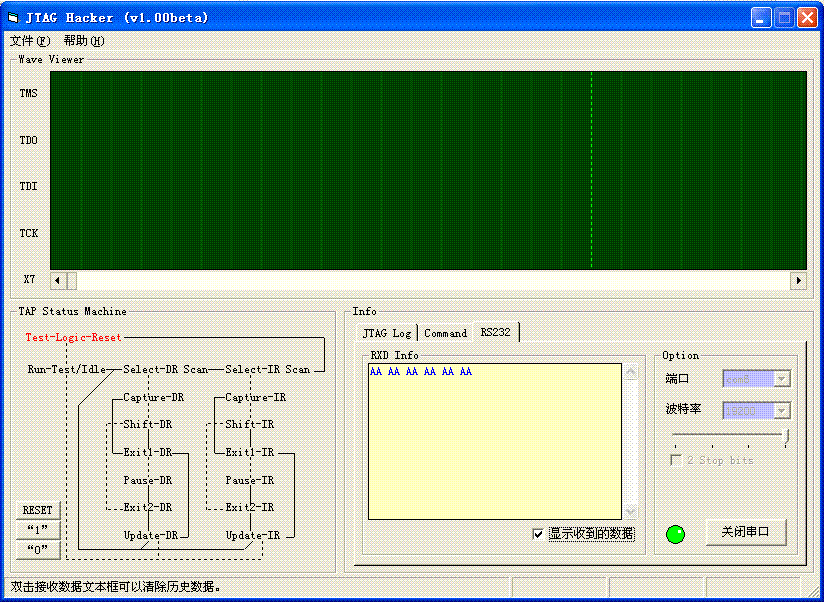
Task: Click the "0" TMS button
Action: pyautogui.click(x=37, y=549)
